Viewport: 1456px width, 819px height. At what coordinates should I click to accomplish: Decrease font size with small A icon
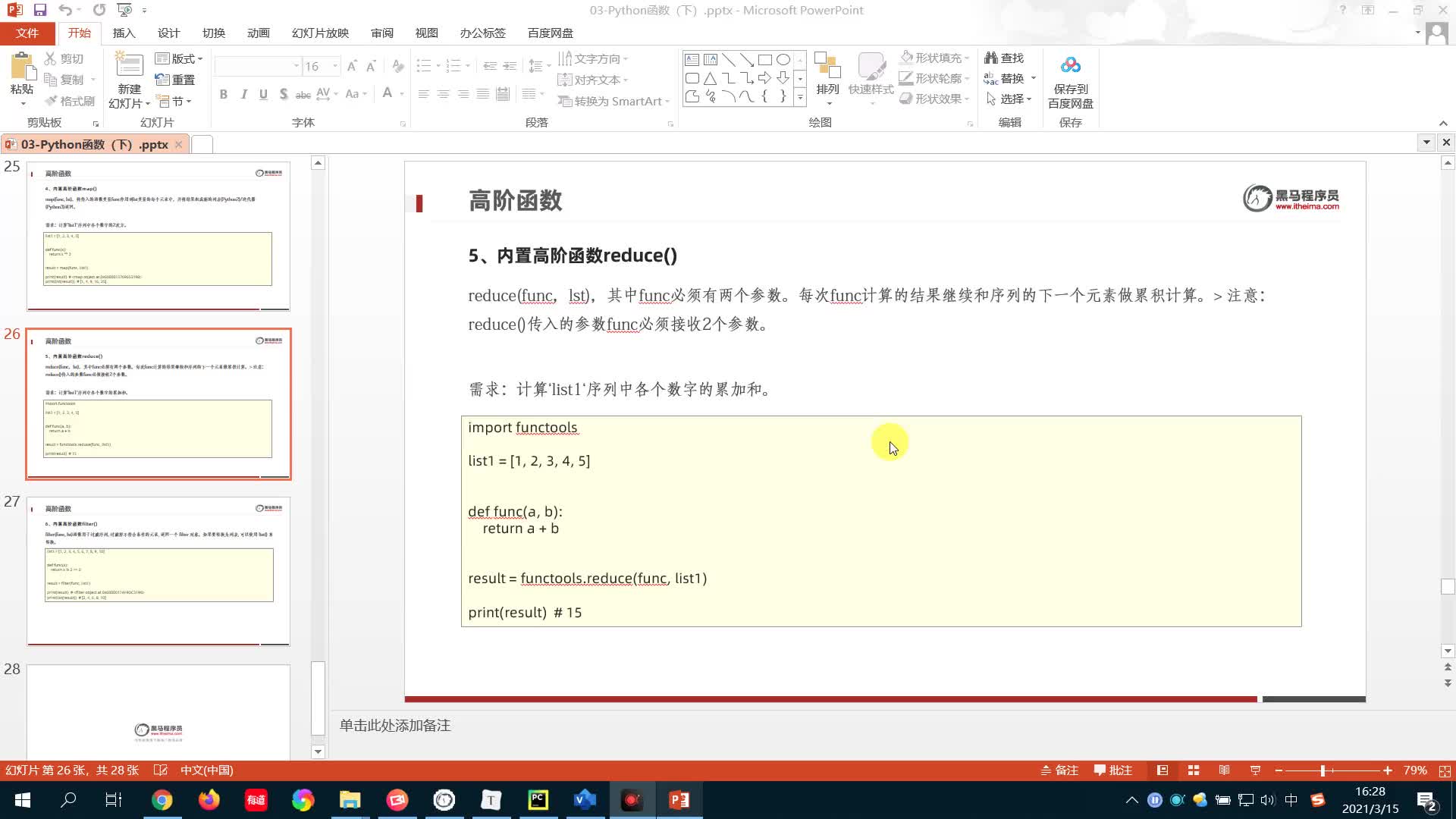click(x=371, y=67)
